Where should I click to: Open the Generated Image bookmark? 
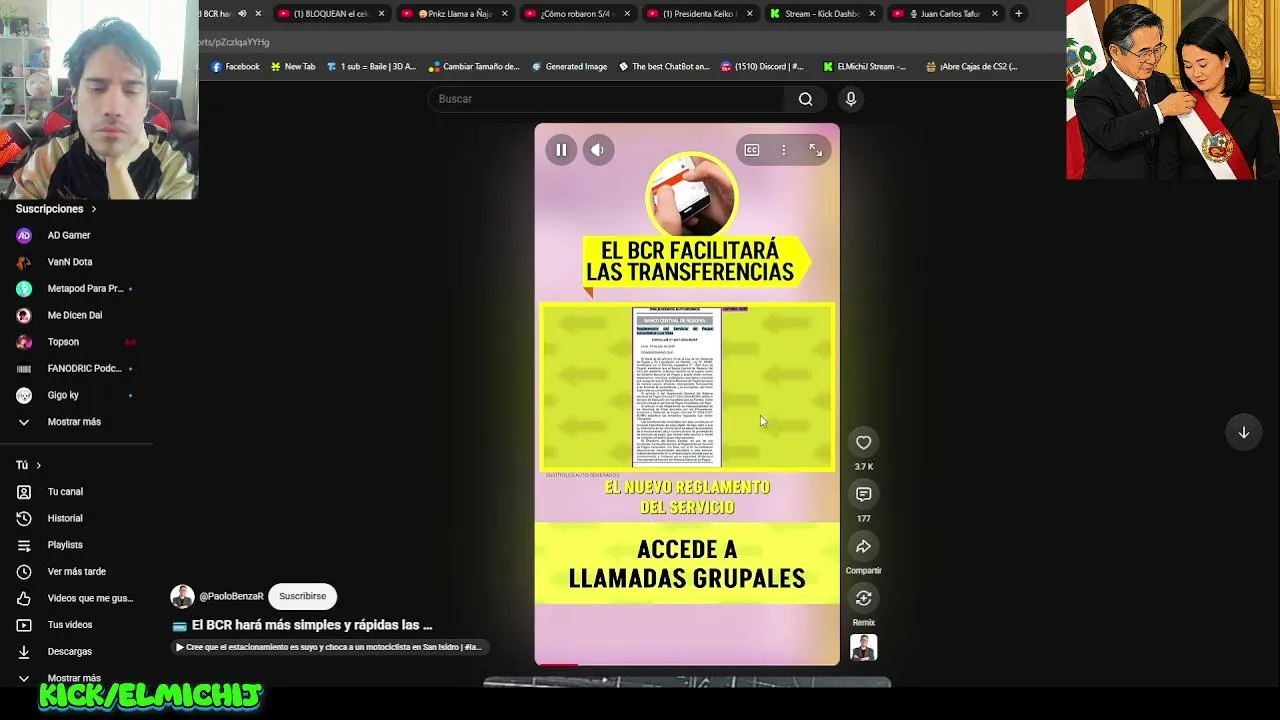[x=569, y=67]
